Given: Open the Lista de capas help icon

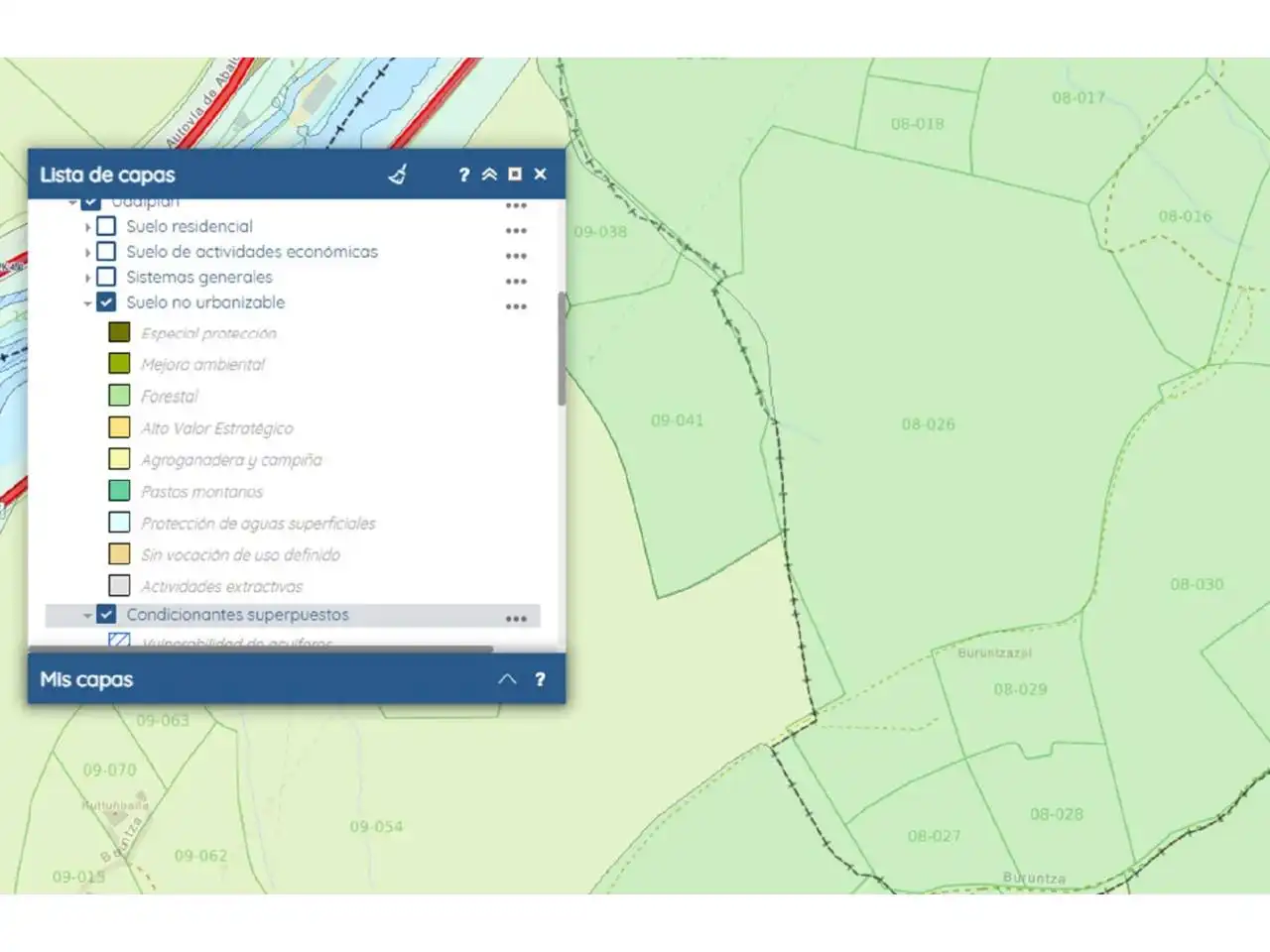Looking at the screenshot, I should click(463, 175).
